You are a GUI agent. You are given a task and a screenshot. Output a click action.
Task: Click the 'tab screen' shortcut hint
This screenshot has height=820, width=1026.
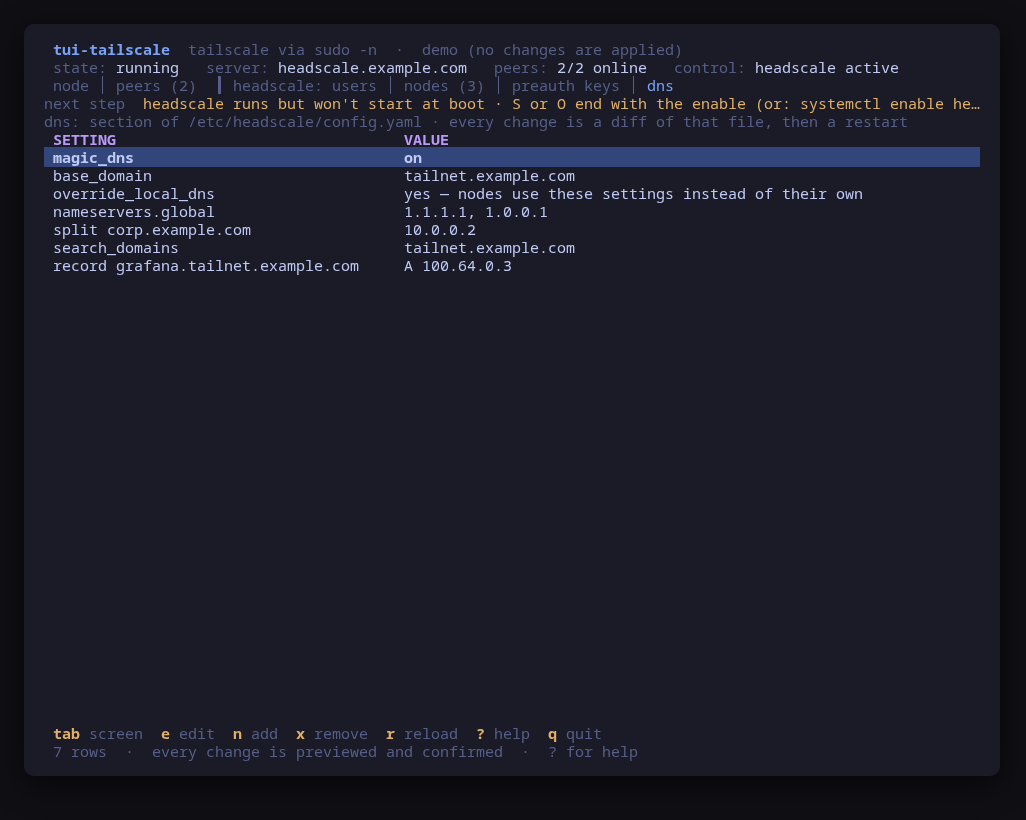coord(97,734)
